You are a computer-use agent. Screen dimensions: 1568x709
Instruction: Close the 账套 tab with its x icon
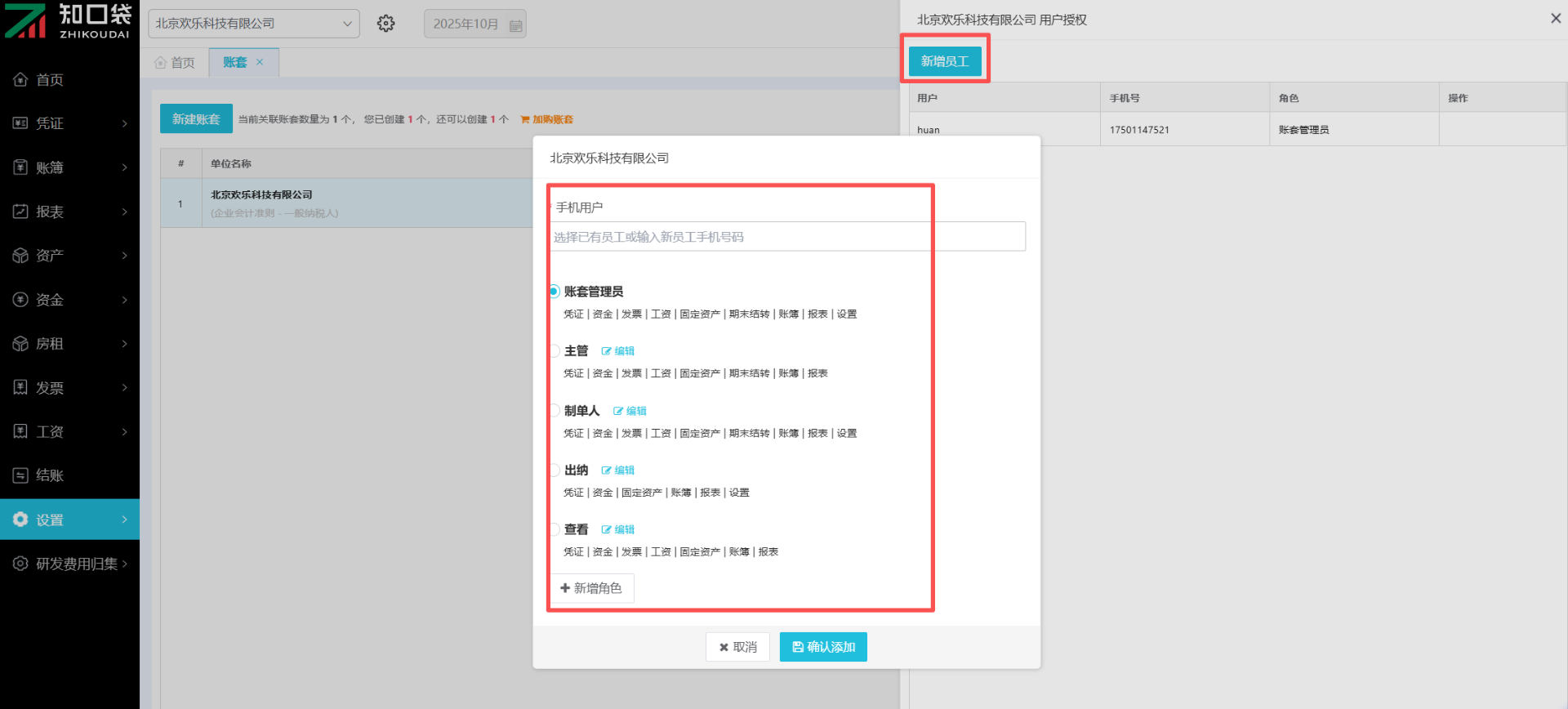coord(260,62)
